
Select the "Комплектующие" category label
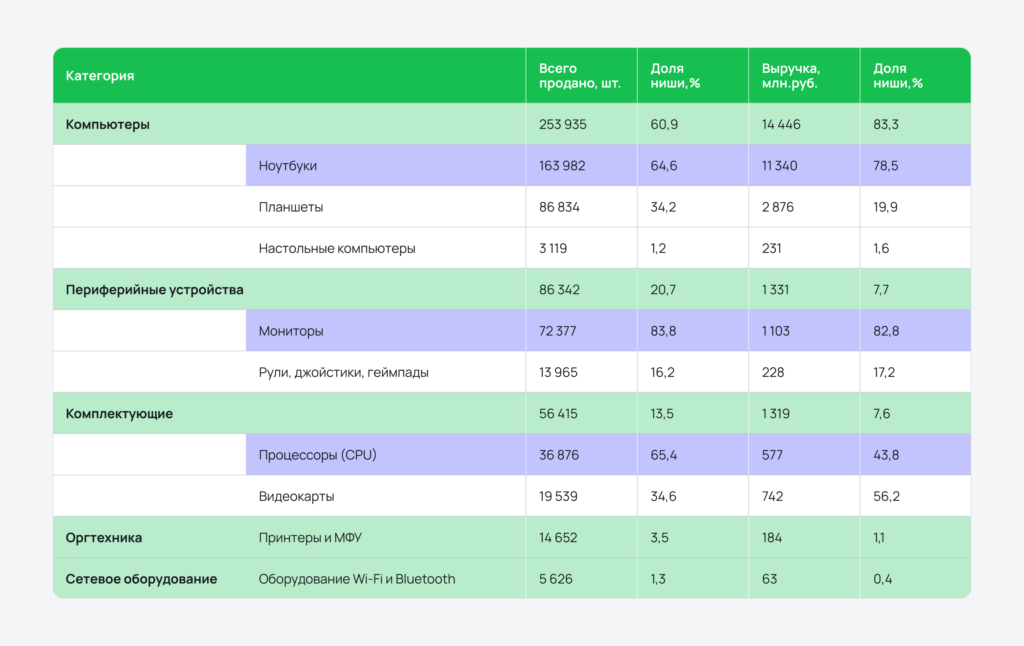click(x=119, y=414)
